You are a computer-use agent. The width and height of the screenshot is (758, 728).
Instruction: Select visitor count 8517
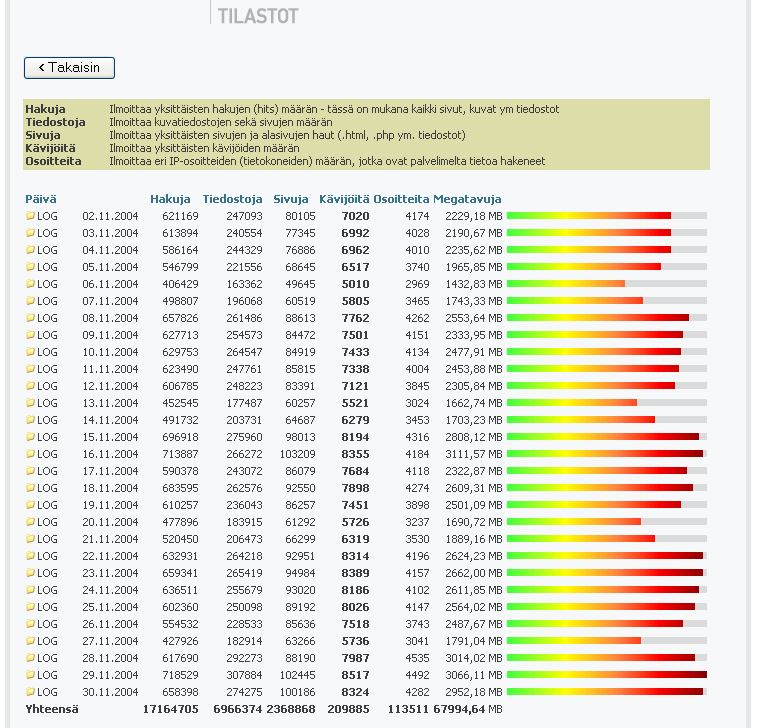[x=355, y=675]
